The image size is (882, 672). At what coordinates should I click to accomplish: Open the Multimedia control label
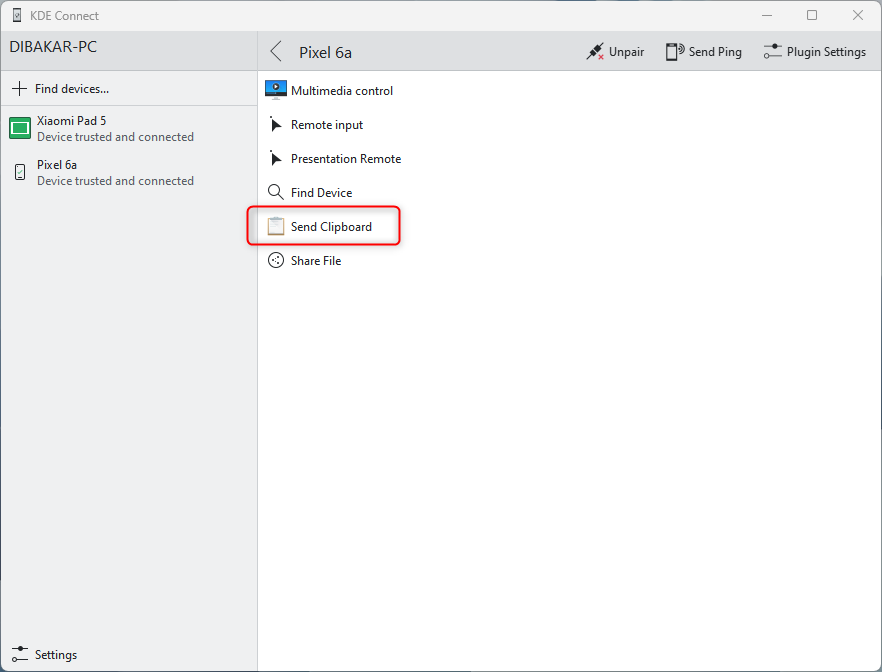tap(341, 91)
